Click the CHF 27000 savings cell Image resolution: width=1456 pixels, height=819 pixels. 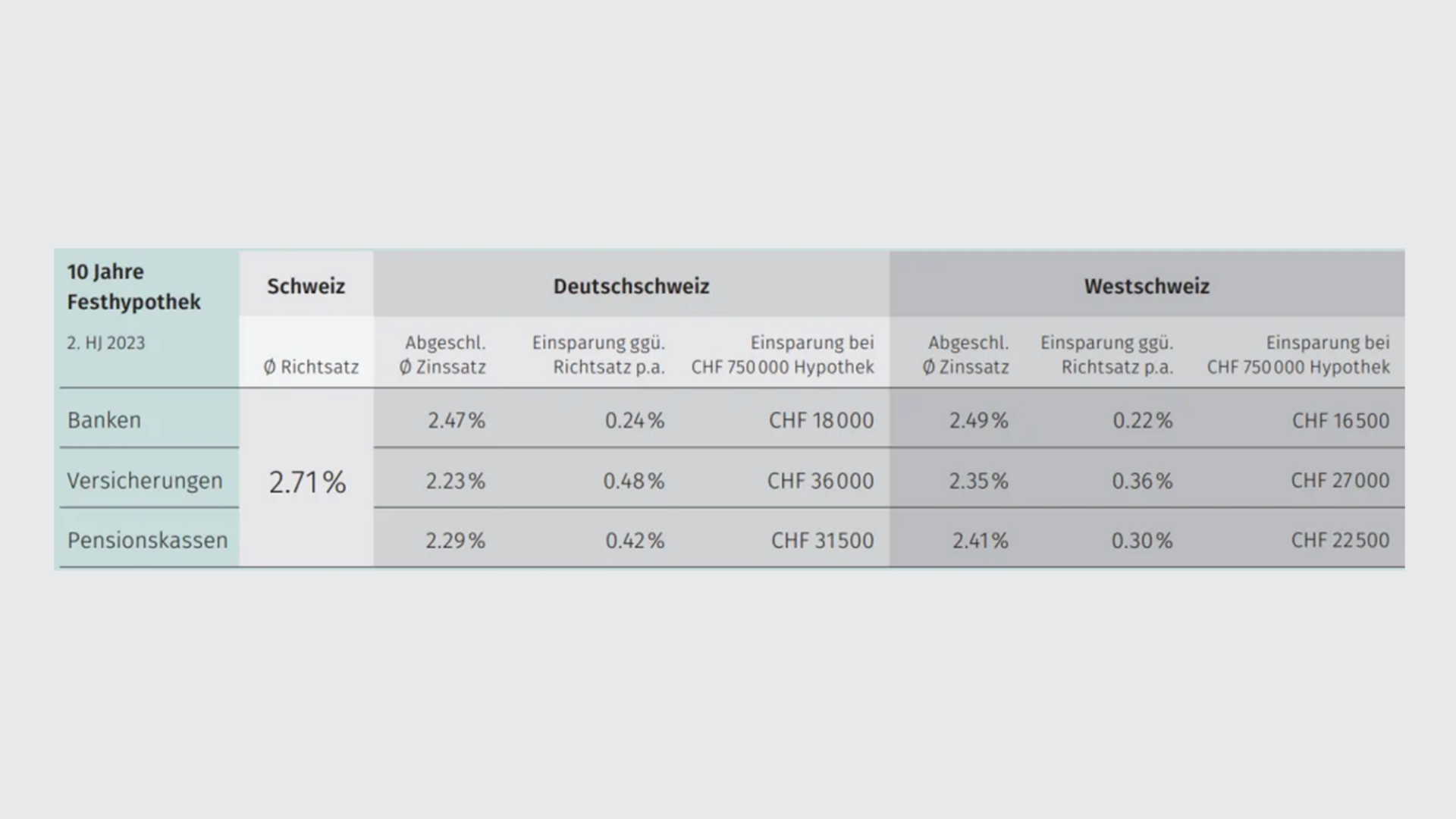pyautogui.click(x=1340, y=480)
